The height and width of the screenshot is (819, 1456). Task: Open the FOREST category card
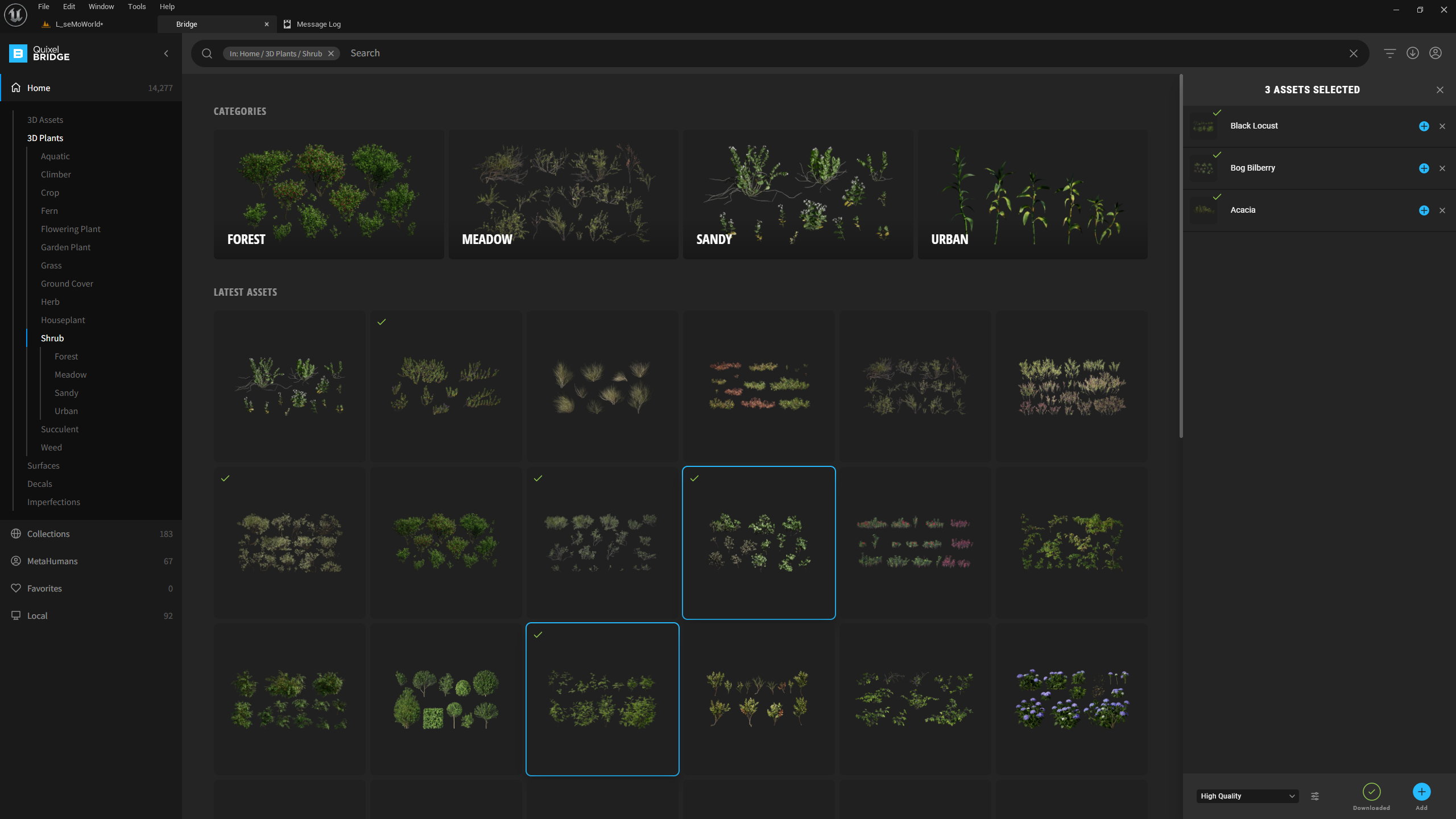(x=329, y=195)
